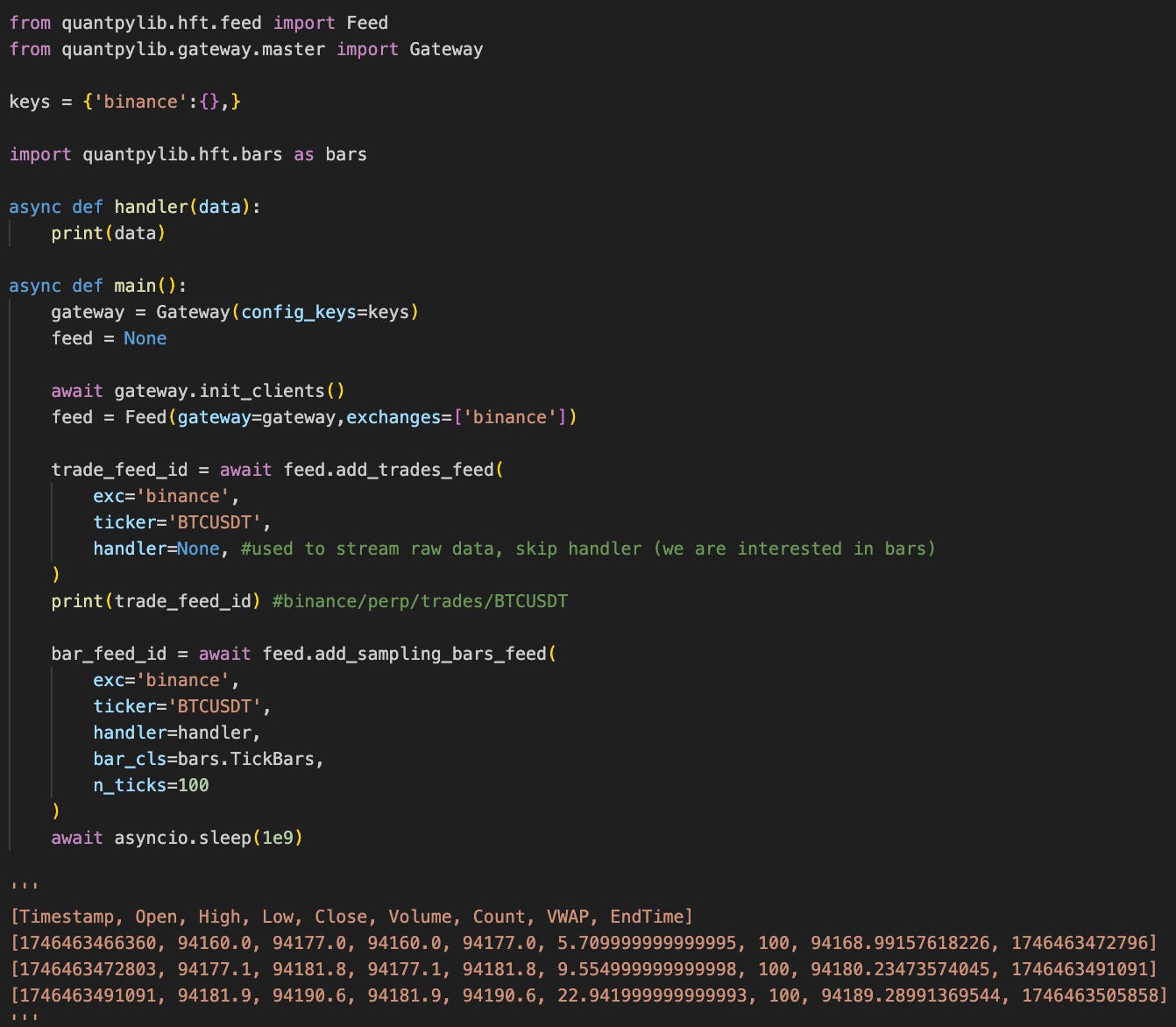Click 'n_ticks=100' argument
Viewport: 1176px width, 1027px height.
coord(151,785)
